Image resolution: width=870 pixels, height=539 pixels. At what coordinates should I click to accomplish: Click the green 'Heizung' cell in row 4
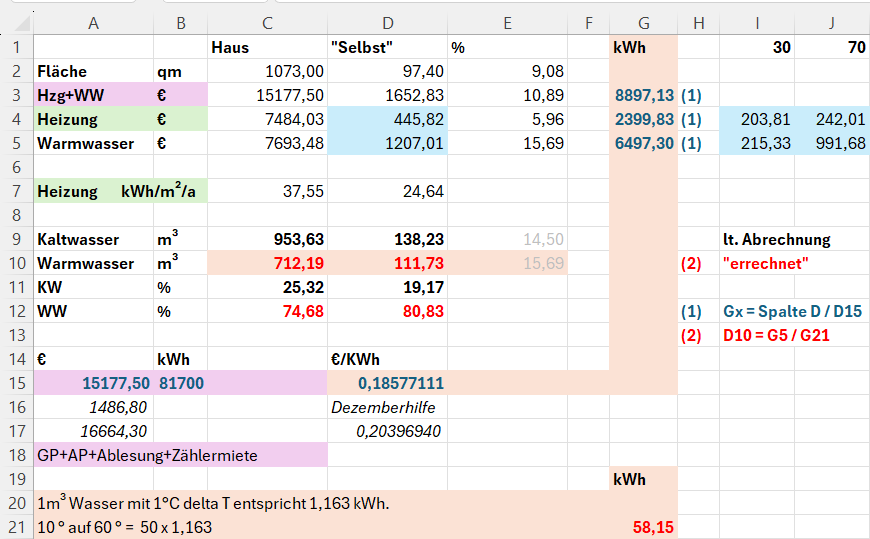coord(93,119)
